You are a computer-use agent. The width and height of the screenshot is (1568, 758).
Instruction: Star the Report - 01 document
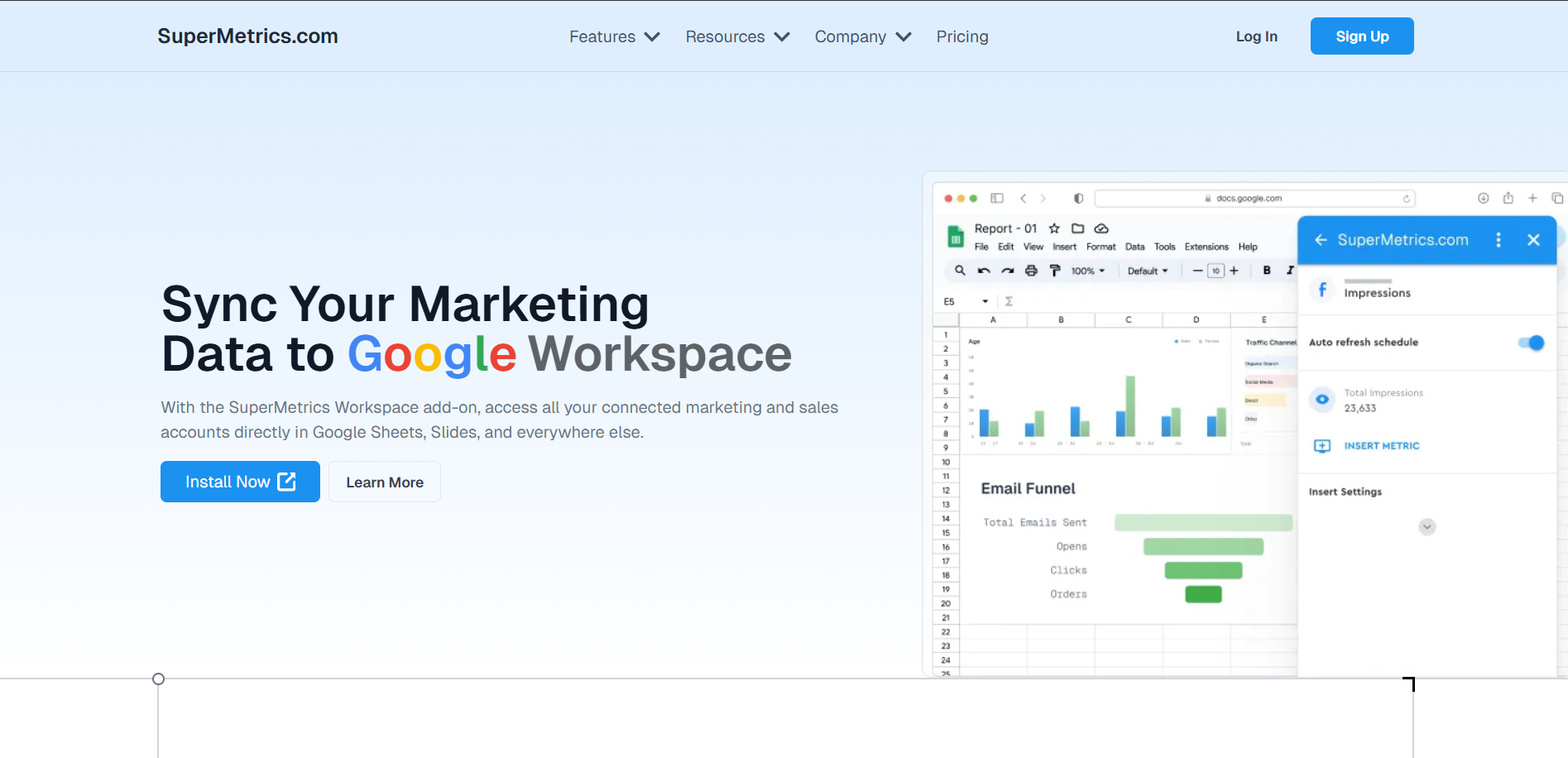[x=1054, y=228]
